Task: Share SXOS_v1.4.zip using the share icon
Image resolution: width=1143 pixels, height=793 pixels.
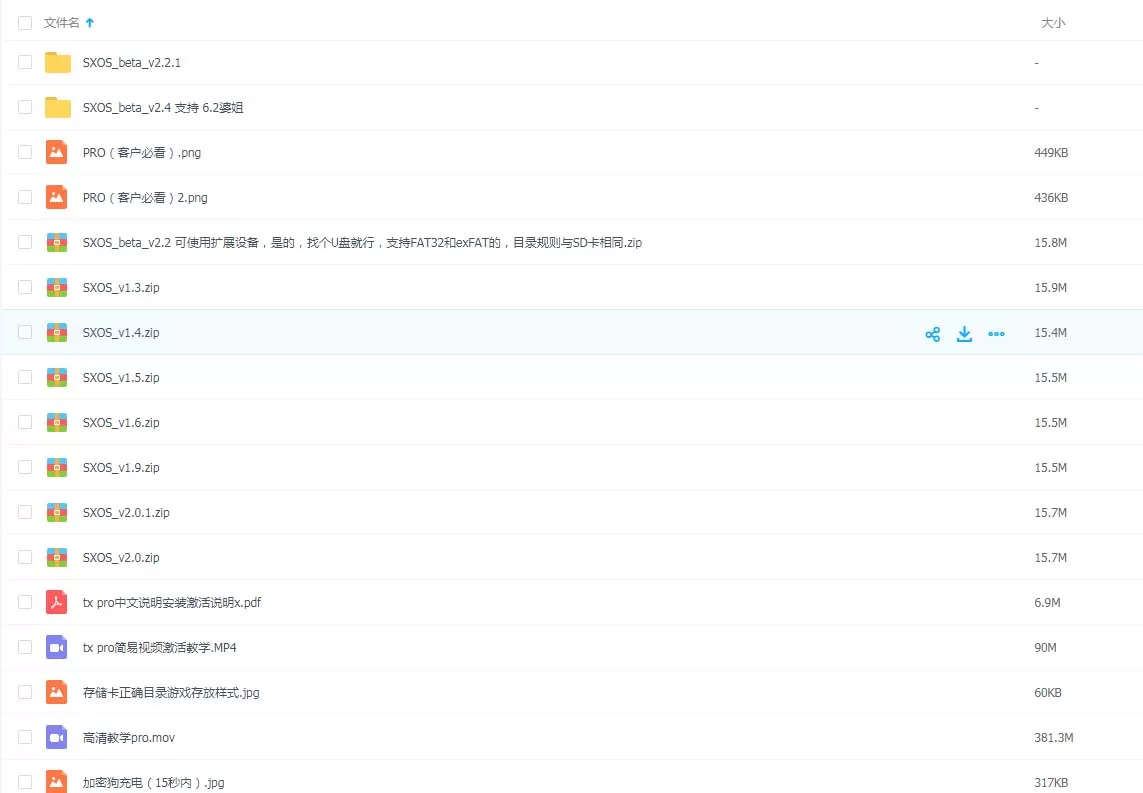Action: click(x=932, y=333)
